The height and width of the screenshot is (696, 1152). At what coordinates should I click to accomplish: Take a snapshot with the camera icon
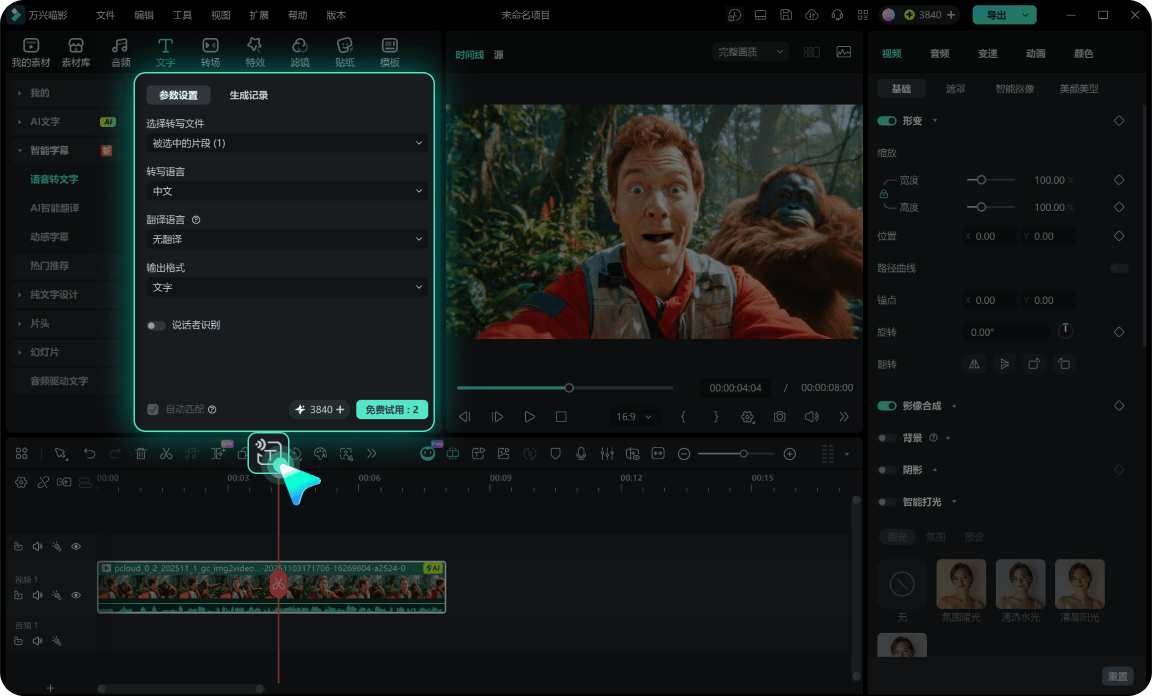[x=780, y=417]
